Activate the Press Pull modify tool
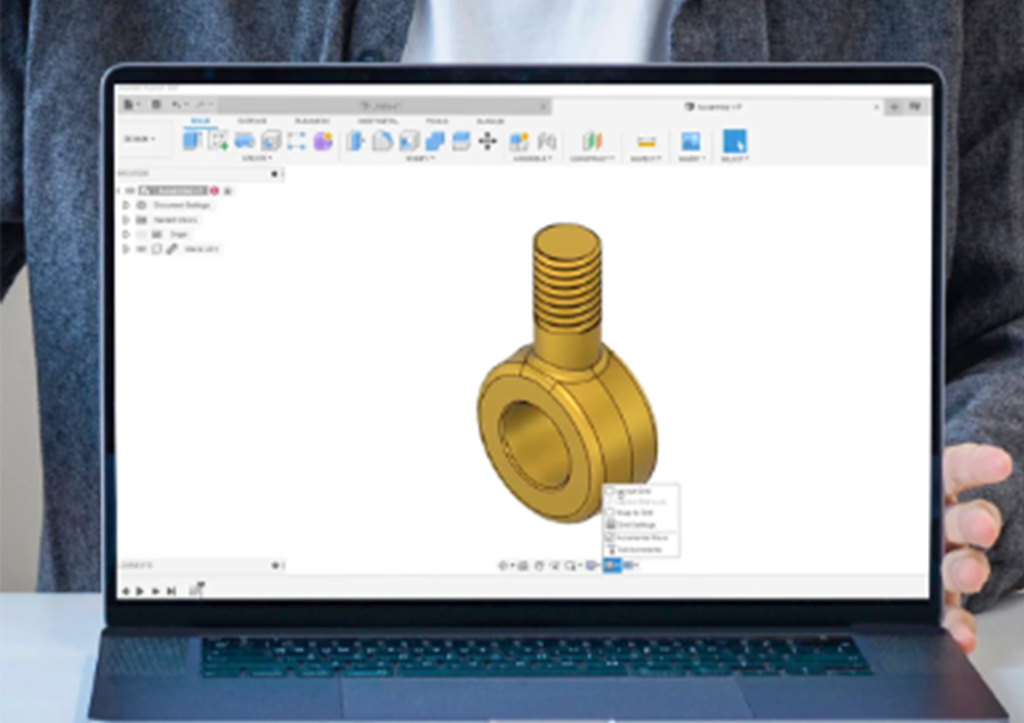Image resolution: width=1024 pixels, height=723 pixels. pyautogui.click(x=353, y=141)
